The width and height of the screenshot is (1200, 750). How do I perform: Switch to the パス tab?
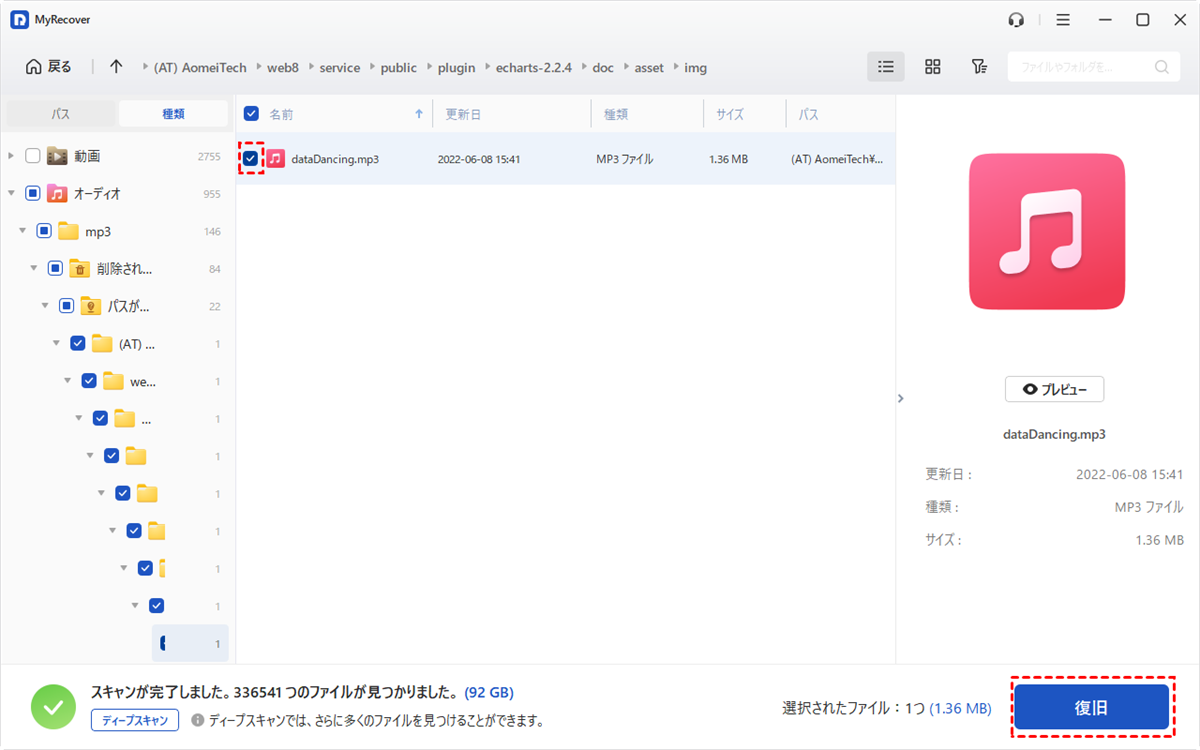click(x=60, y=114)
